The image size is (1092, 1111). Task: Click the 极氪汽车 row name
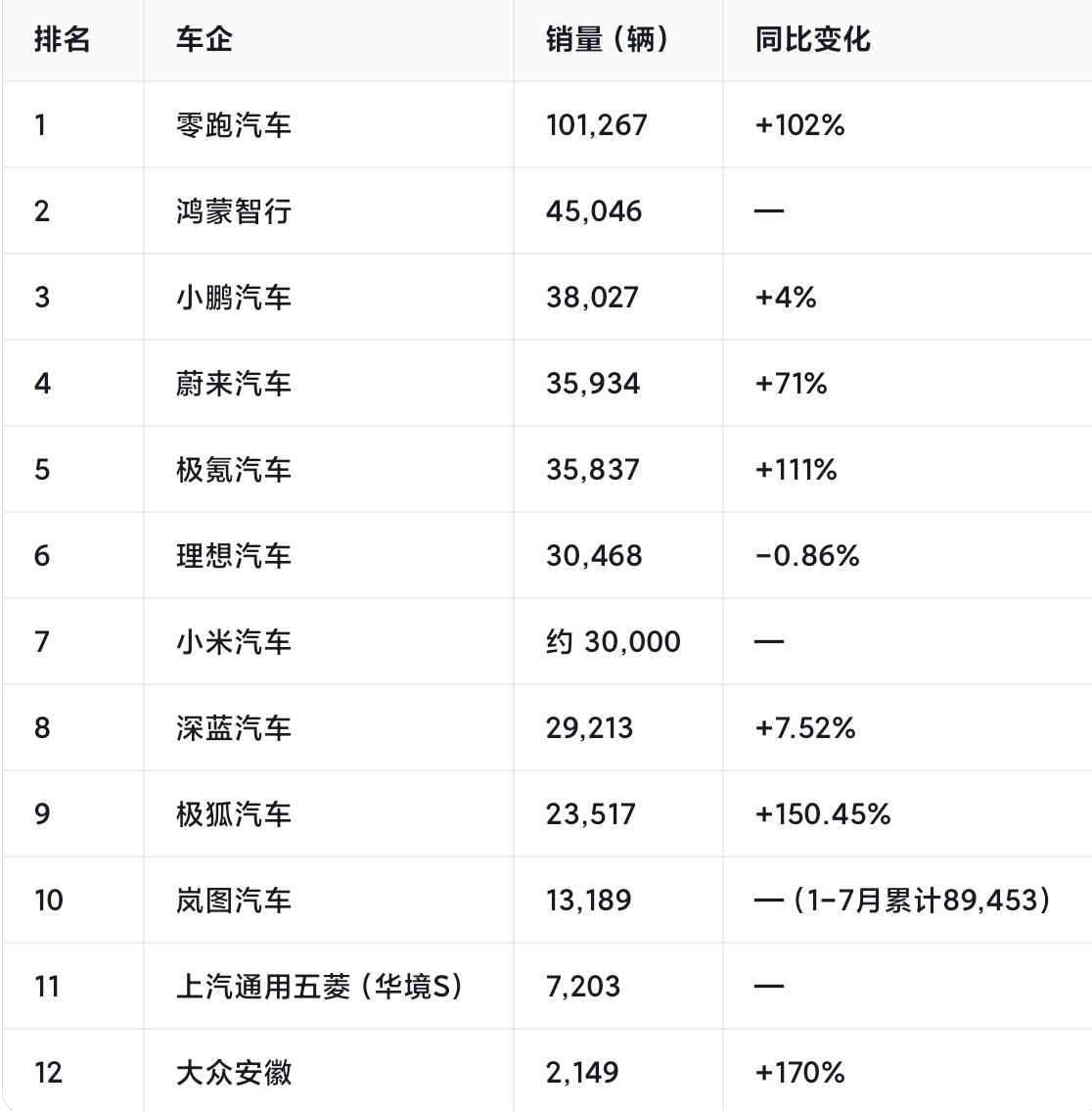click(x=234, y=470)
